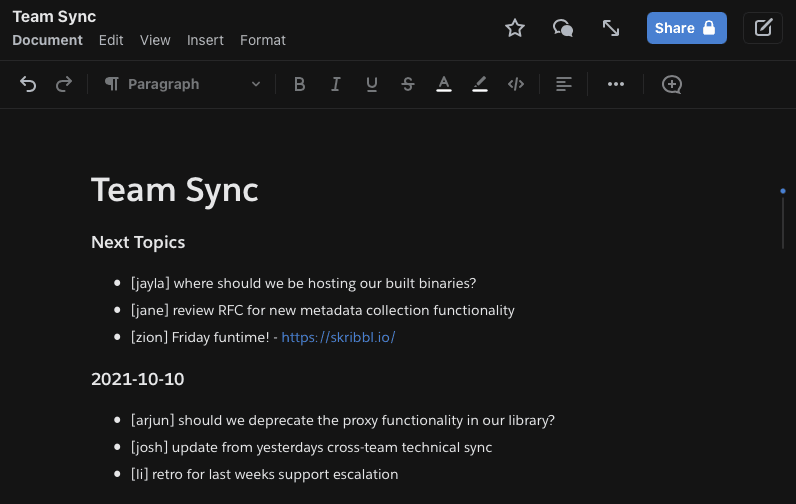Open the comments conversation panel
Screen dimensions: 796x504
(x=563, y=28)
